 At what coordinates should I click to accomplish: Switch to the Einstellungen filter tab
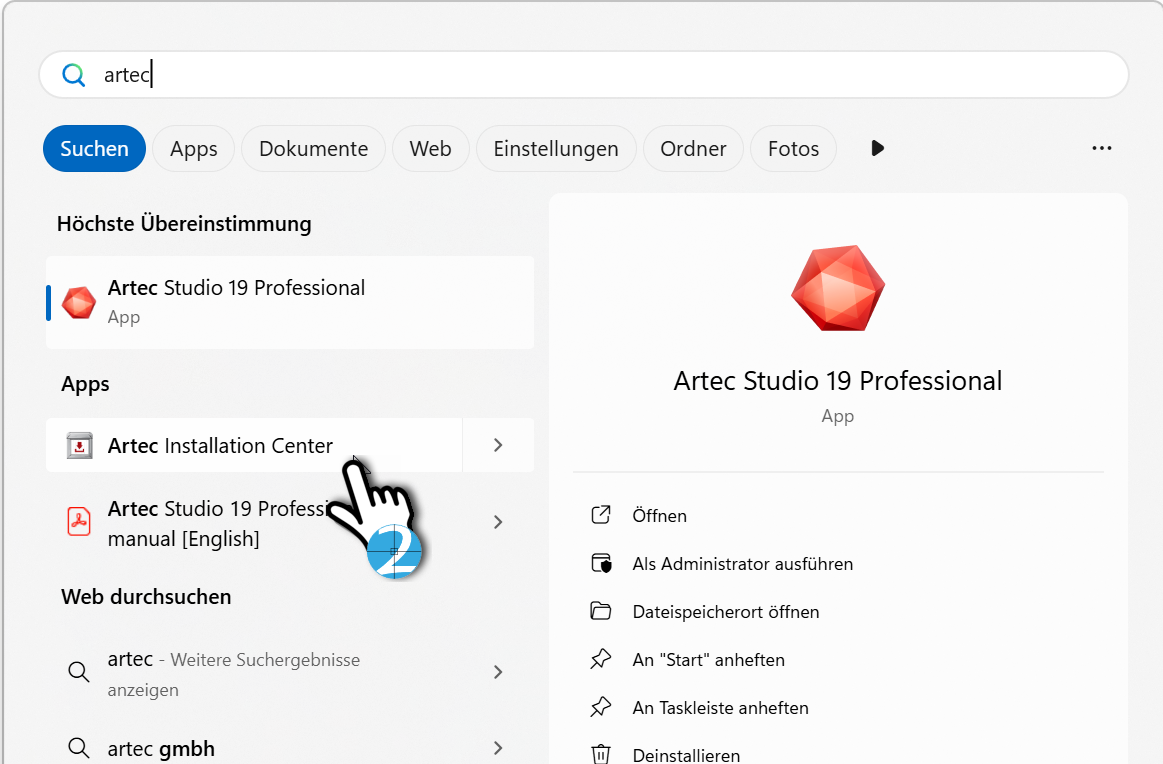tap(556, 148)
